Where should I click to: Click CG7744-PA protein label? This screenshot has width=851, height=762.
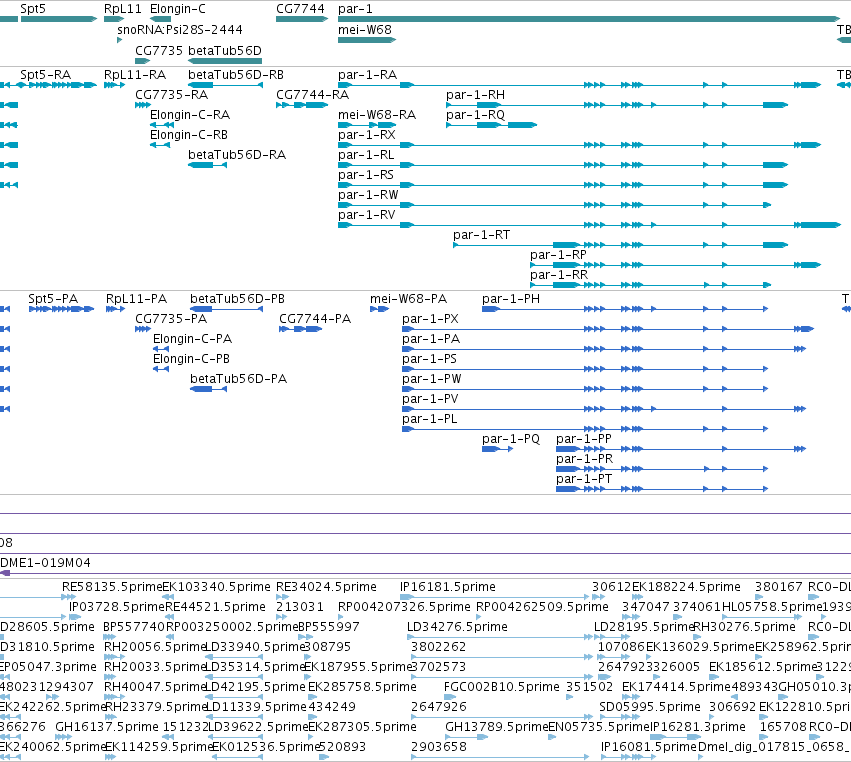pos(315,319)
